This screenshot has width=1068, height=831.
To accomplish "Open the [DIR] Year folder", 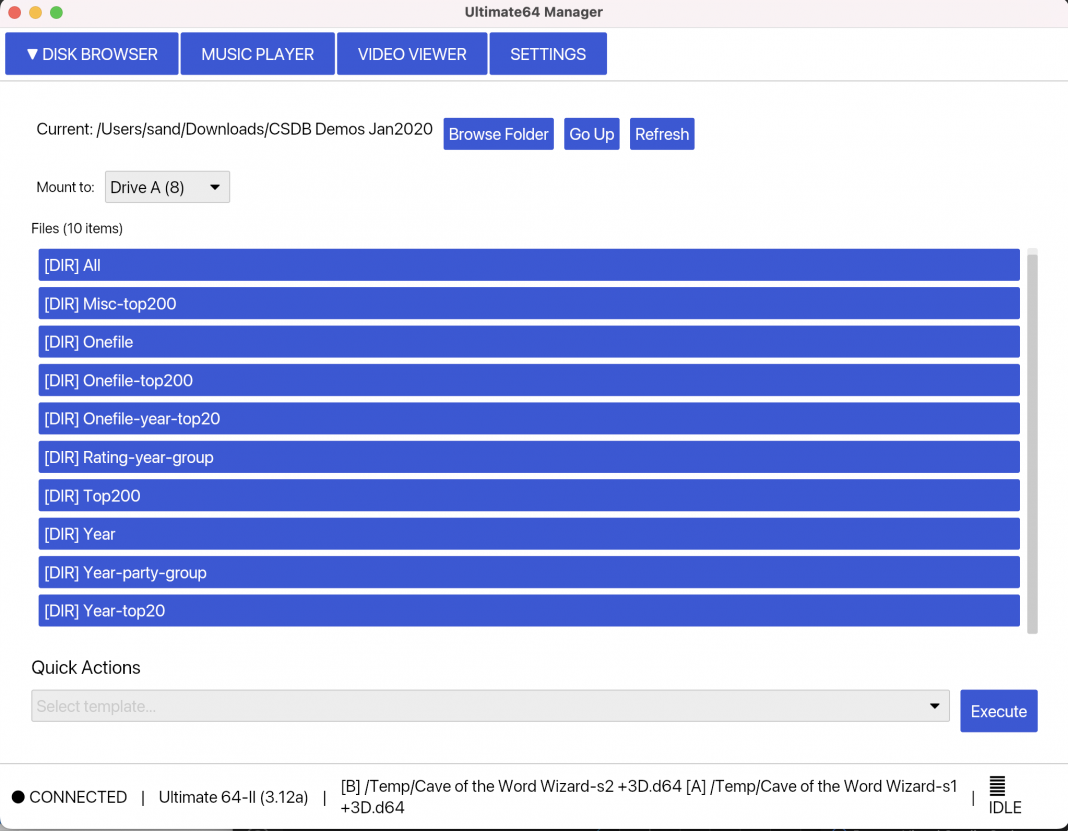I will 529,534.
